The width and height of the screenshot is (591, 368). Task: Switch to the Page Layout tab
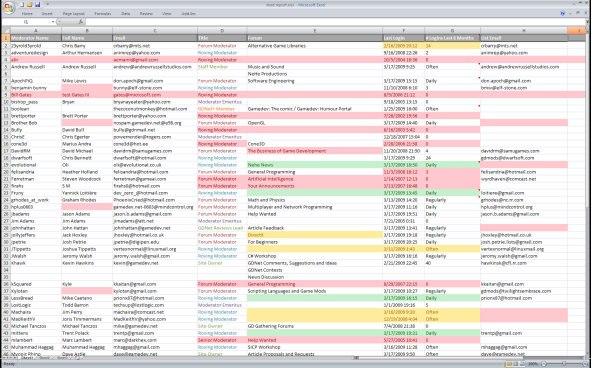pos(73,14)
